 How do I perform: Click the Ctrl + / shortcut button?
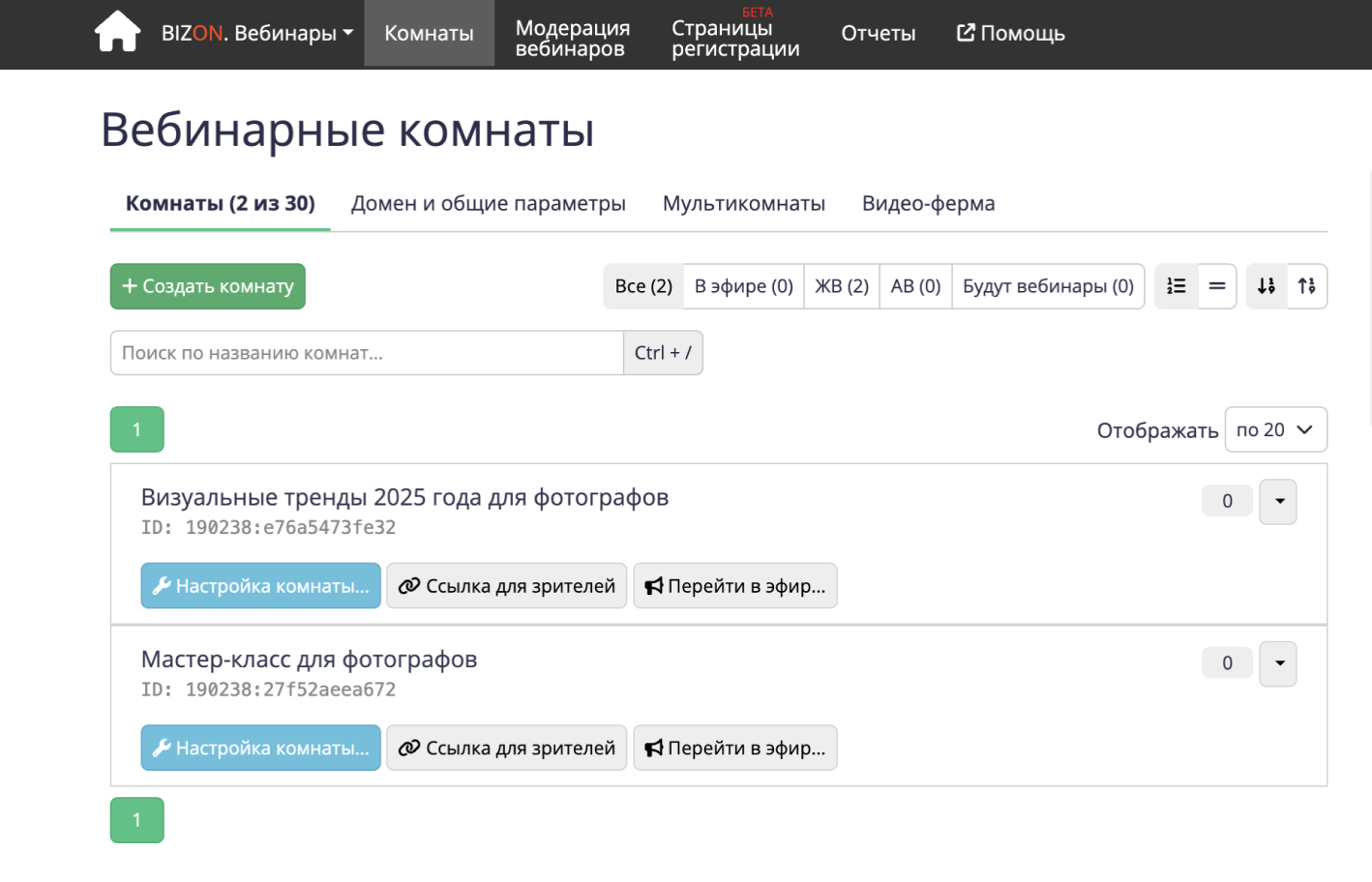(663, 353)
